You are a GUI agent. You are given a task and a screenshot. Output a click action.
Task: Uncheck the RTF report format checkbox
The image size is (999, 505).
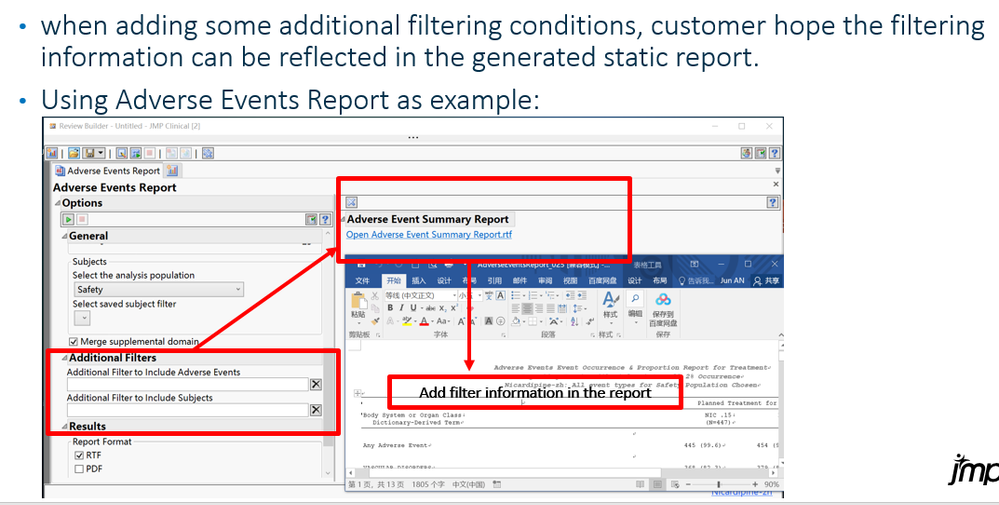pyautogui.click(x=80, y=455)
